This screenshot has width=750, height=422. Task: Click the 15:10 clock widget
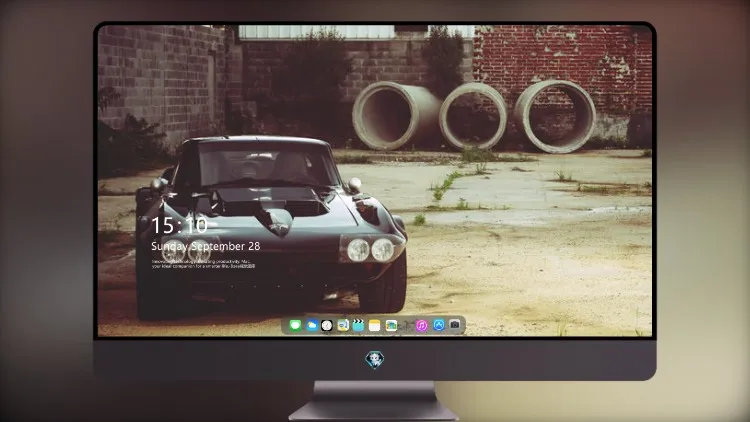click(x=179, y=225)
